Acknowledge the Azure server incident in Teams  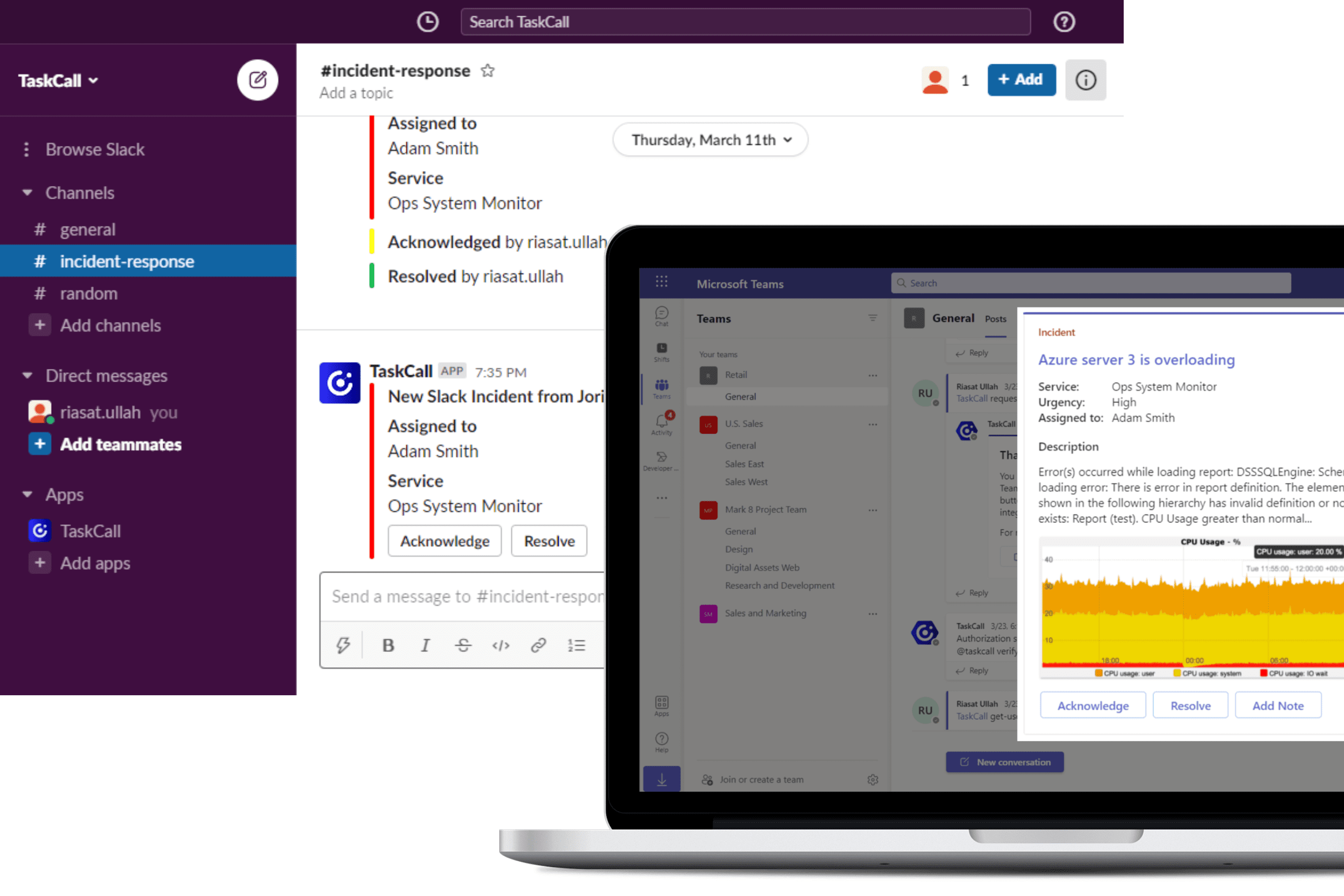click(1093, 705)
